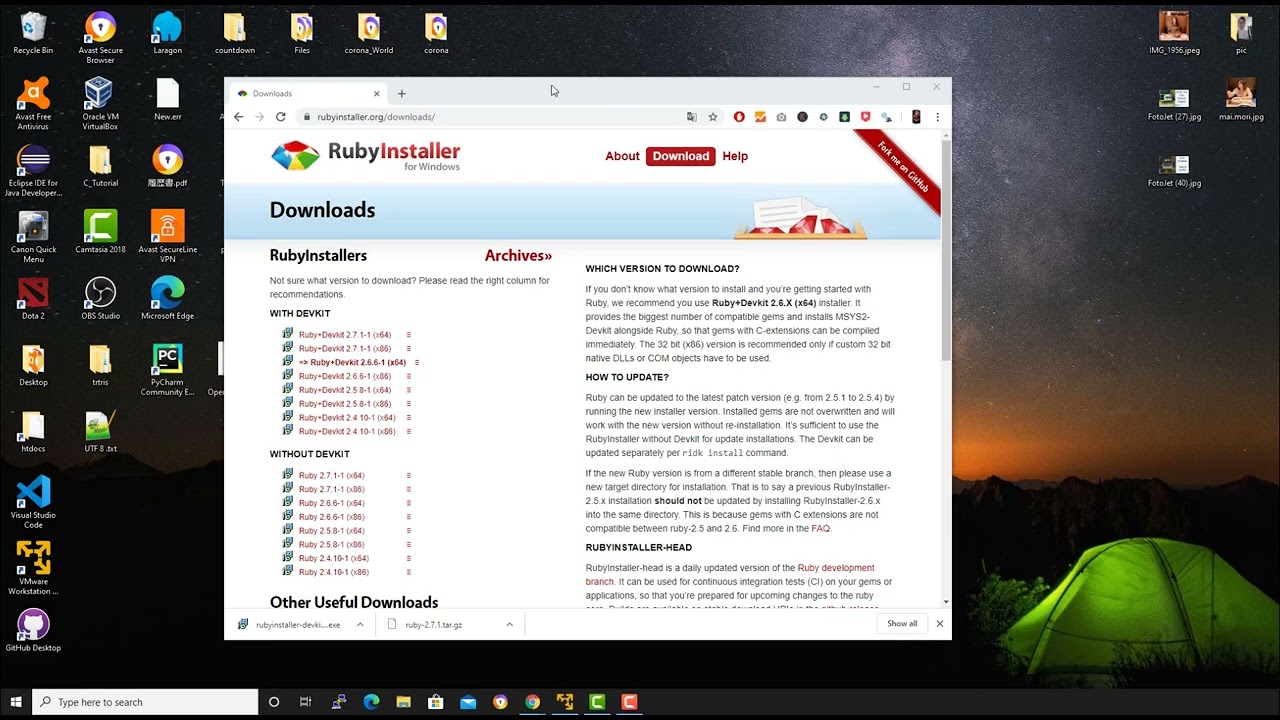
Task: Select Dota 2 desktop icon
Action: click(x=33, y=299)
